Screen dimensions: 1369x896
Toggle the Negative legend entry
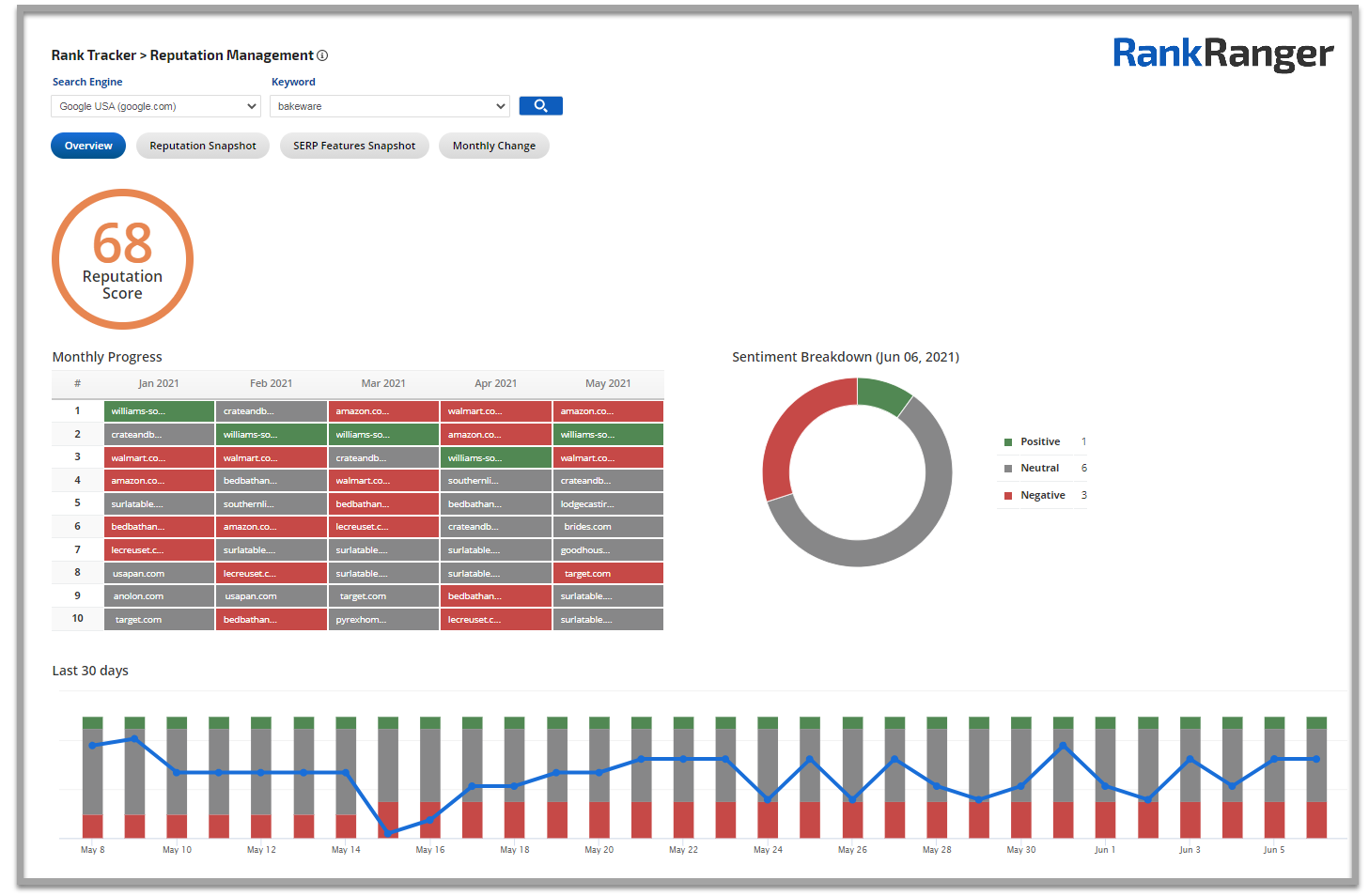click(1042, 494)
